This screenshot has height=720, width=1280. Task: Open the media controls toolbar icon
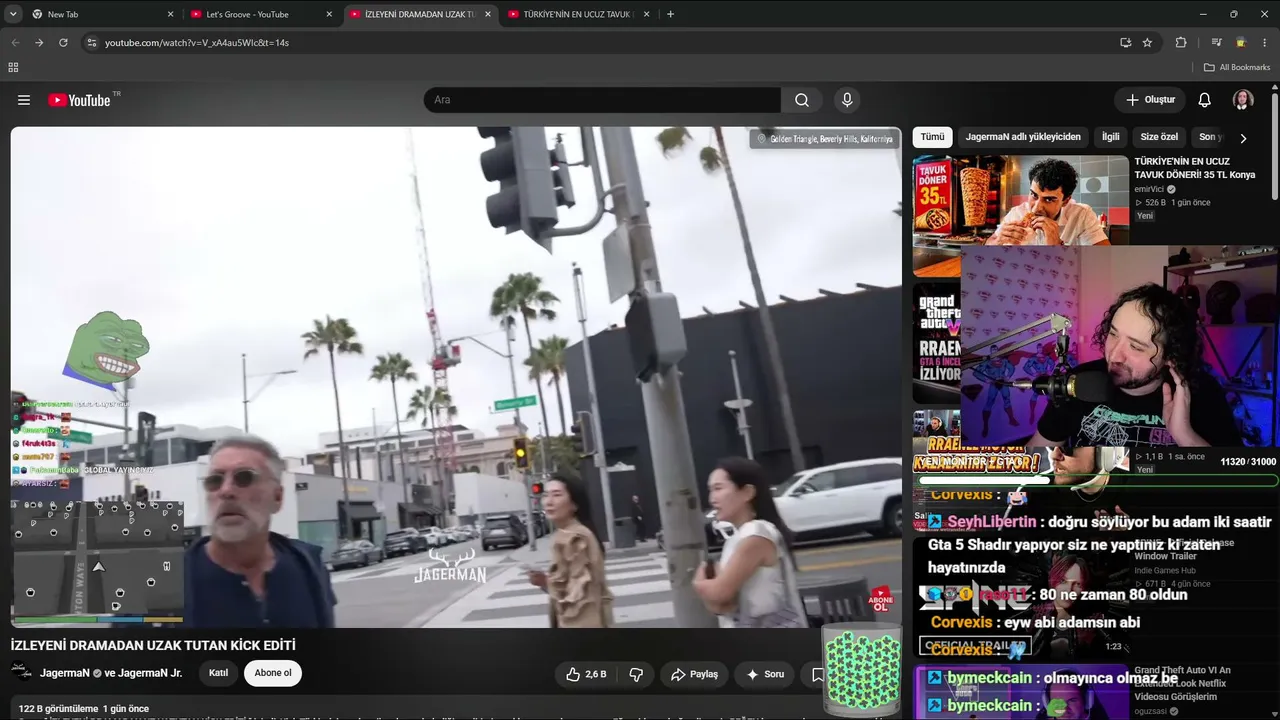pos(1216,43)
